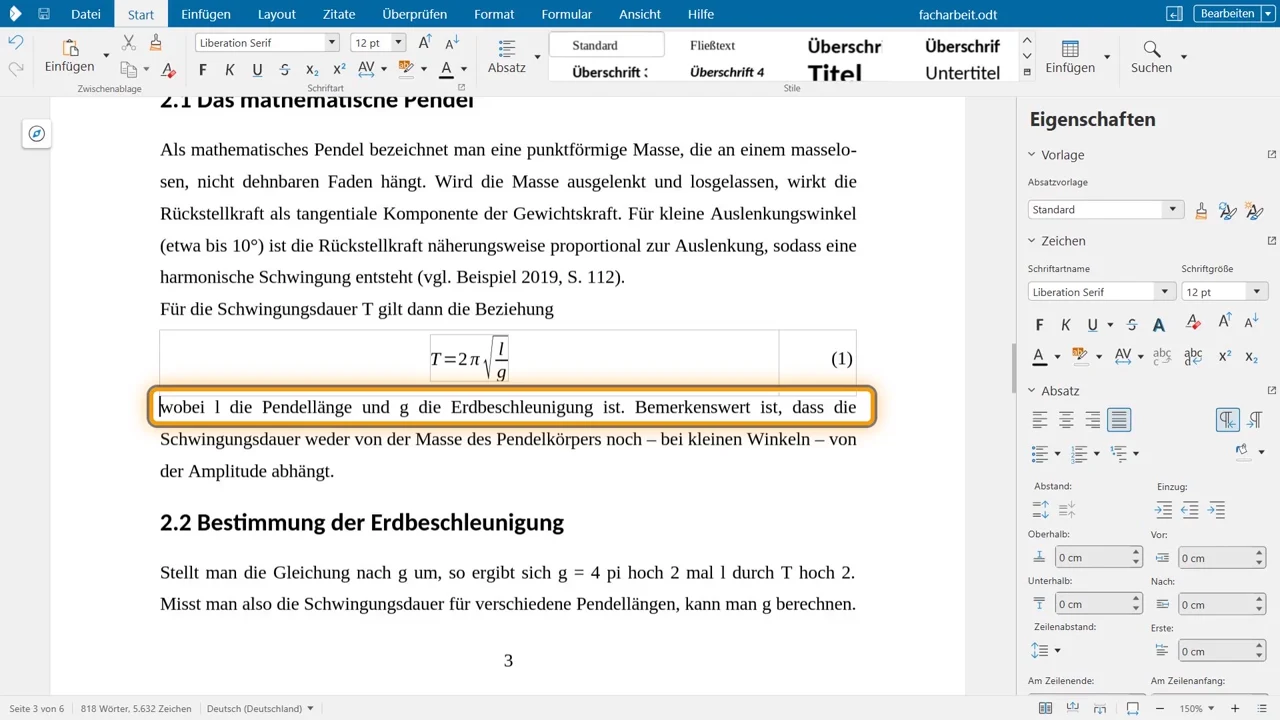Open the language dropdown Deutsch (Deutschland)

[260, 709]
